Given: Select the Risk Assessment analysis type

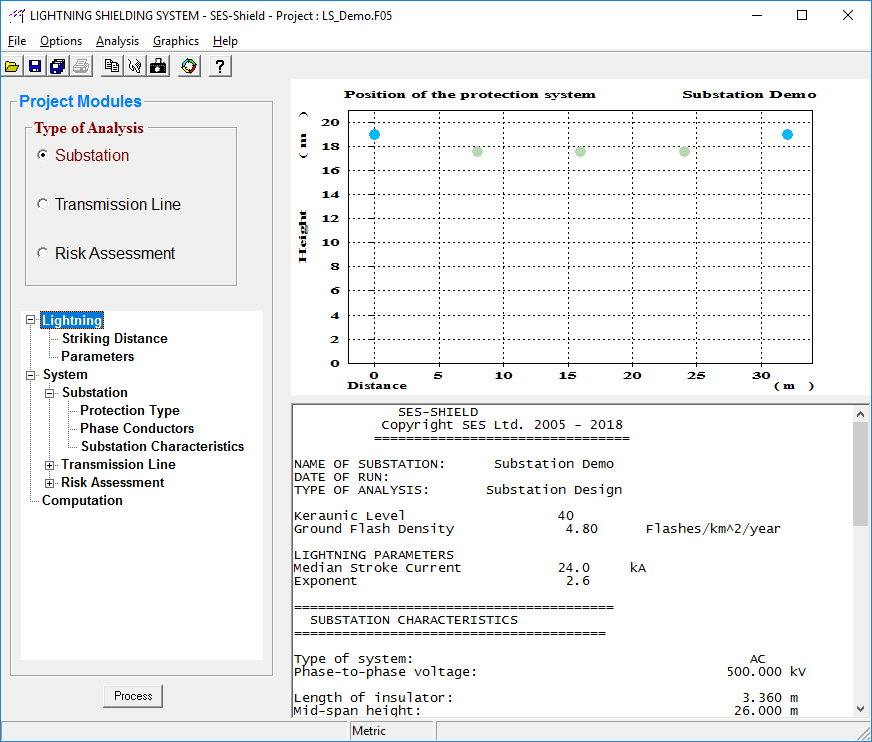Looking at the screenshot, I should tap(42, 253).
